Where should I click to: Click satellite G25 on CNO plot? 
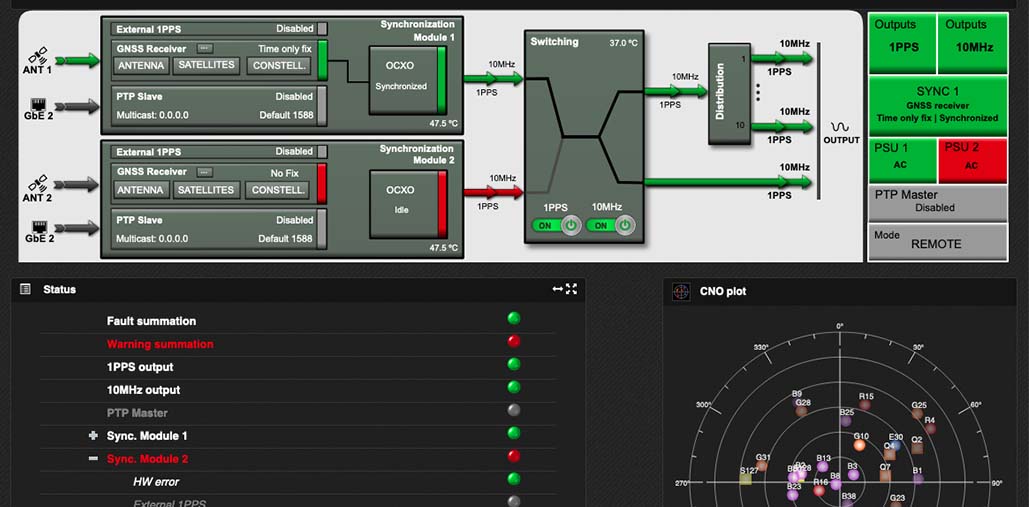917,413
